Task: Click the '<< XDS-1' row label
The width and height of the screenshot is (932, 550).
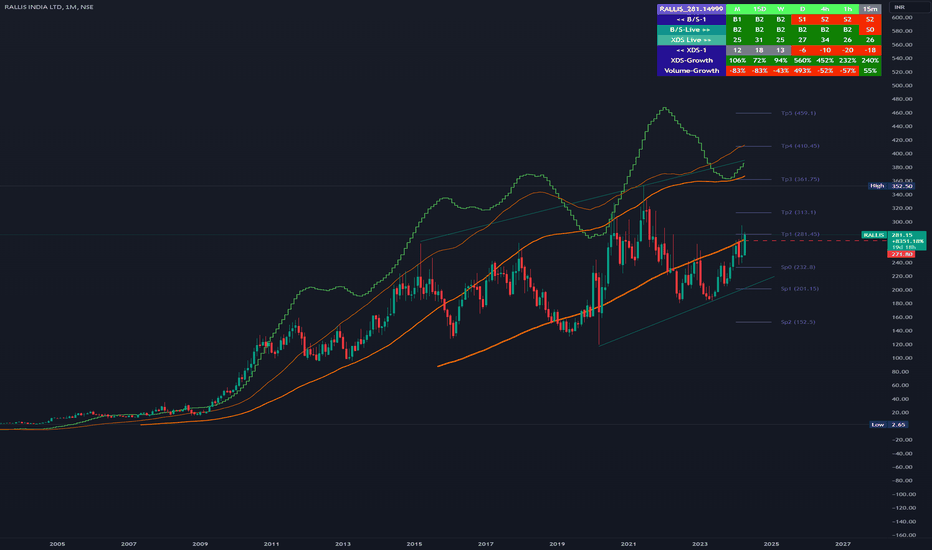Action: click(x=691, y=50)
